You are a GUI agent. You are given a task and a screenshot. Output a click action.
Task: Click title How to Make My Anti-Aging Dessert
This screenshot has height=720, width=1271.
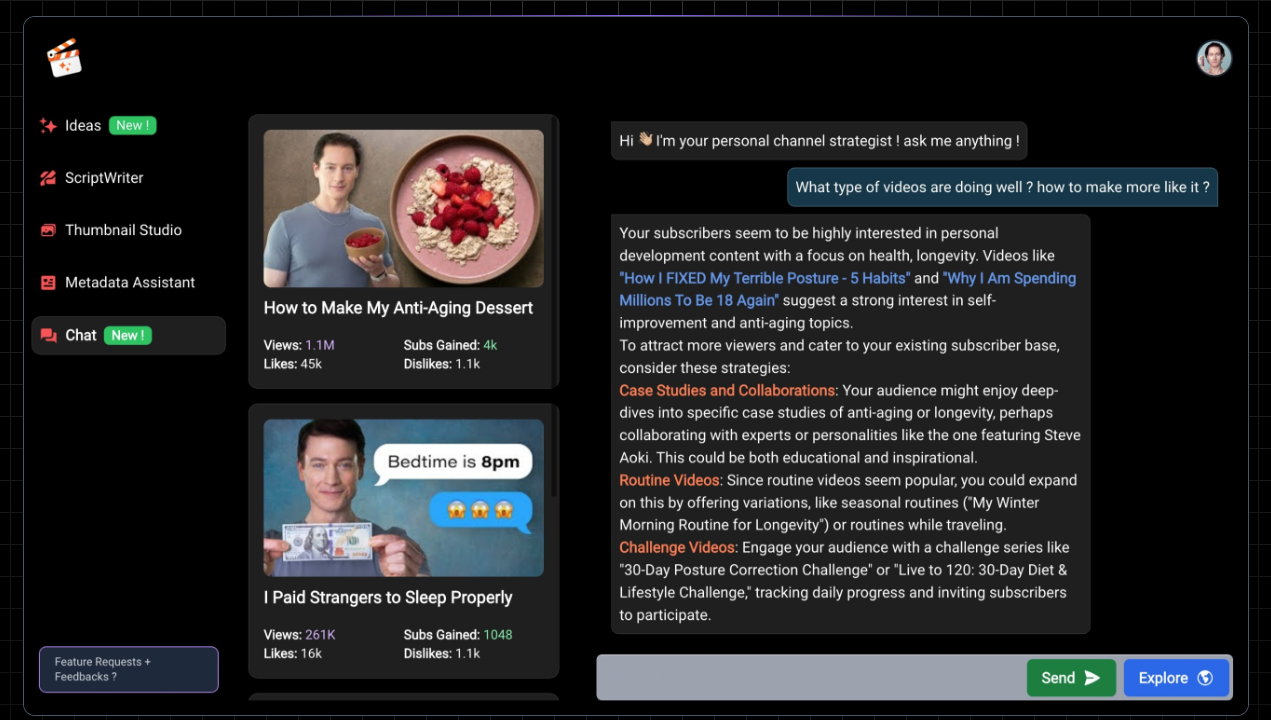(x=398, y=308)
